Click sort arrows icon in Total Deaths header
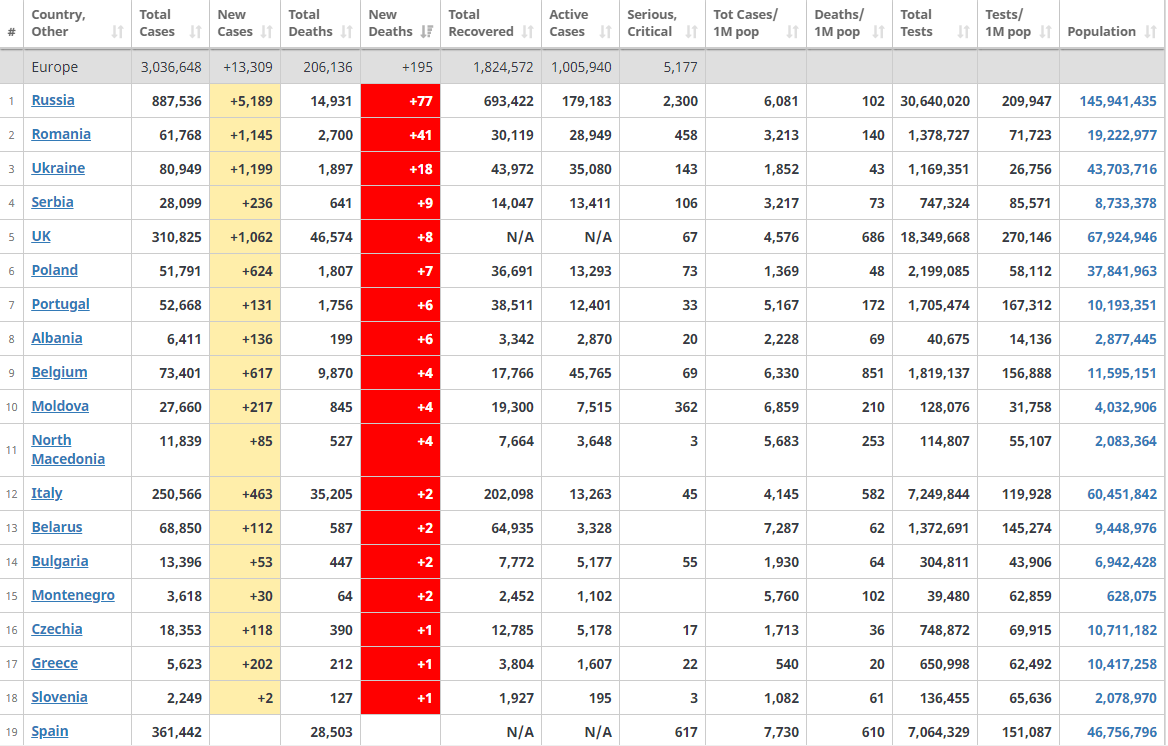Image resolution: width=1168 pixels, height=746 pixels. [x=347, y=32]
